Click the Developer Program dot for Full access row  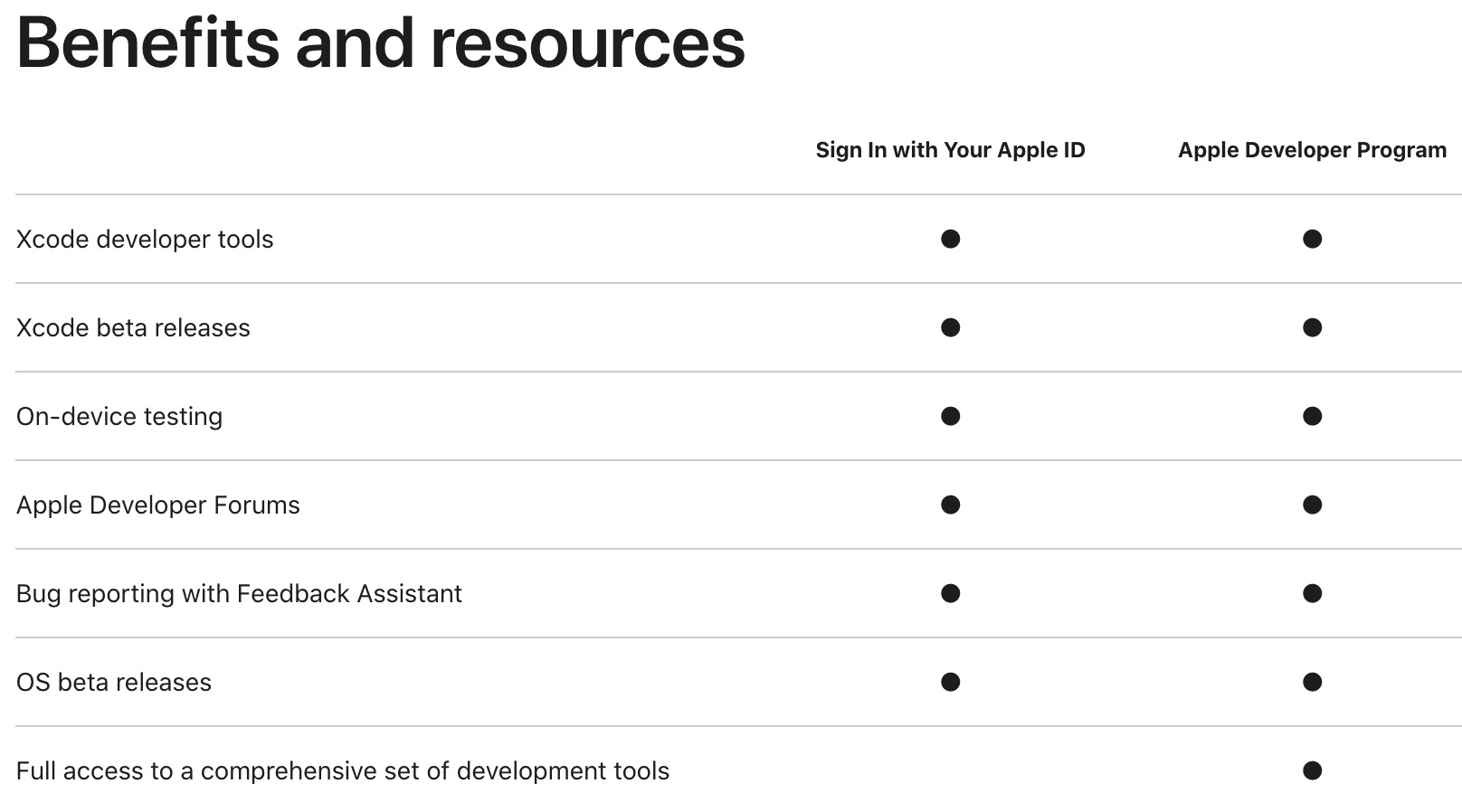pyautogui.click(x=1312, y=770)
